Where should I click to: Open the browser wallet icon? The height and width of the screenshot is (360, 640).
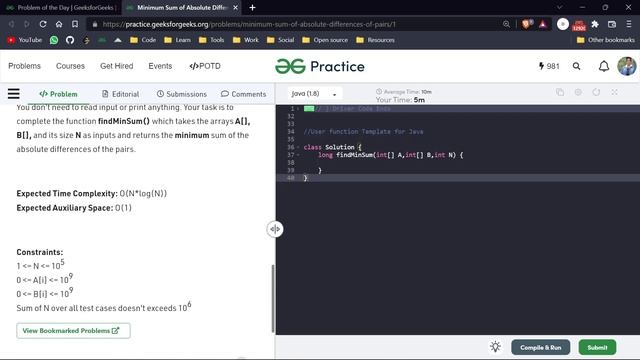pos(611,24)
